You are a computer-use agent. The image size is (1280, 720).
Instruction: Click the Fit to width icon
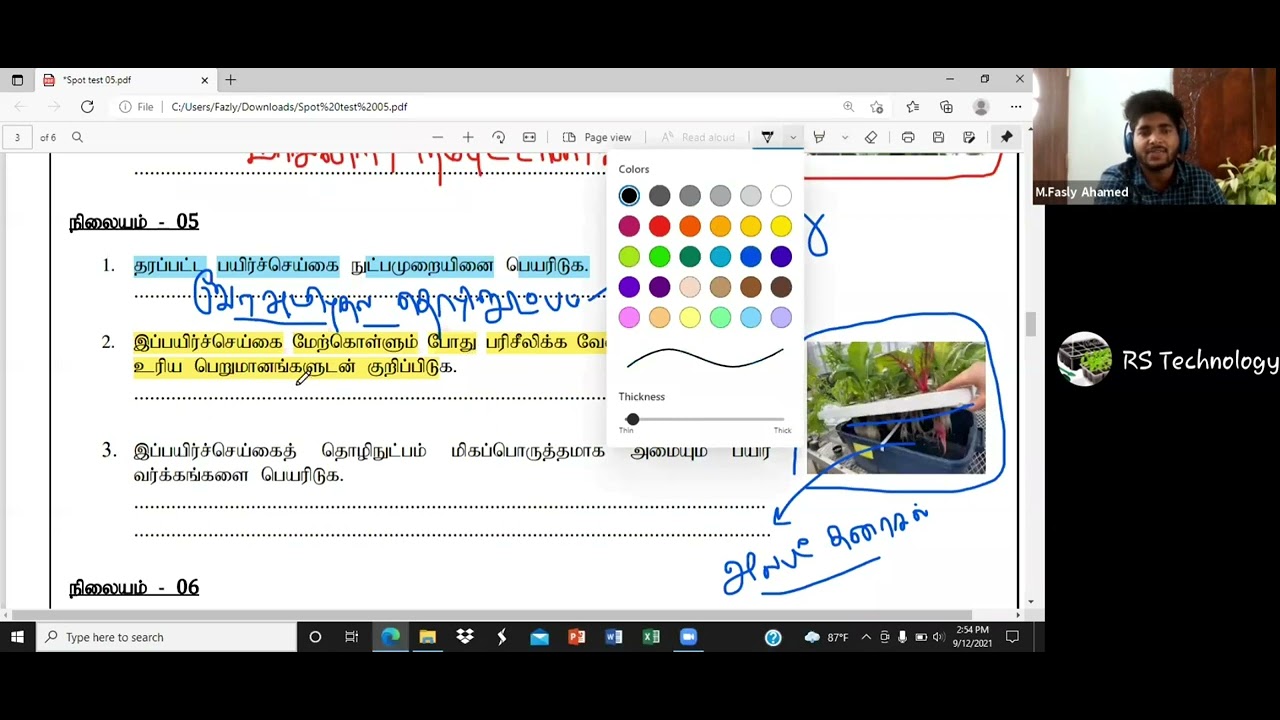point(529,137)
